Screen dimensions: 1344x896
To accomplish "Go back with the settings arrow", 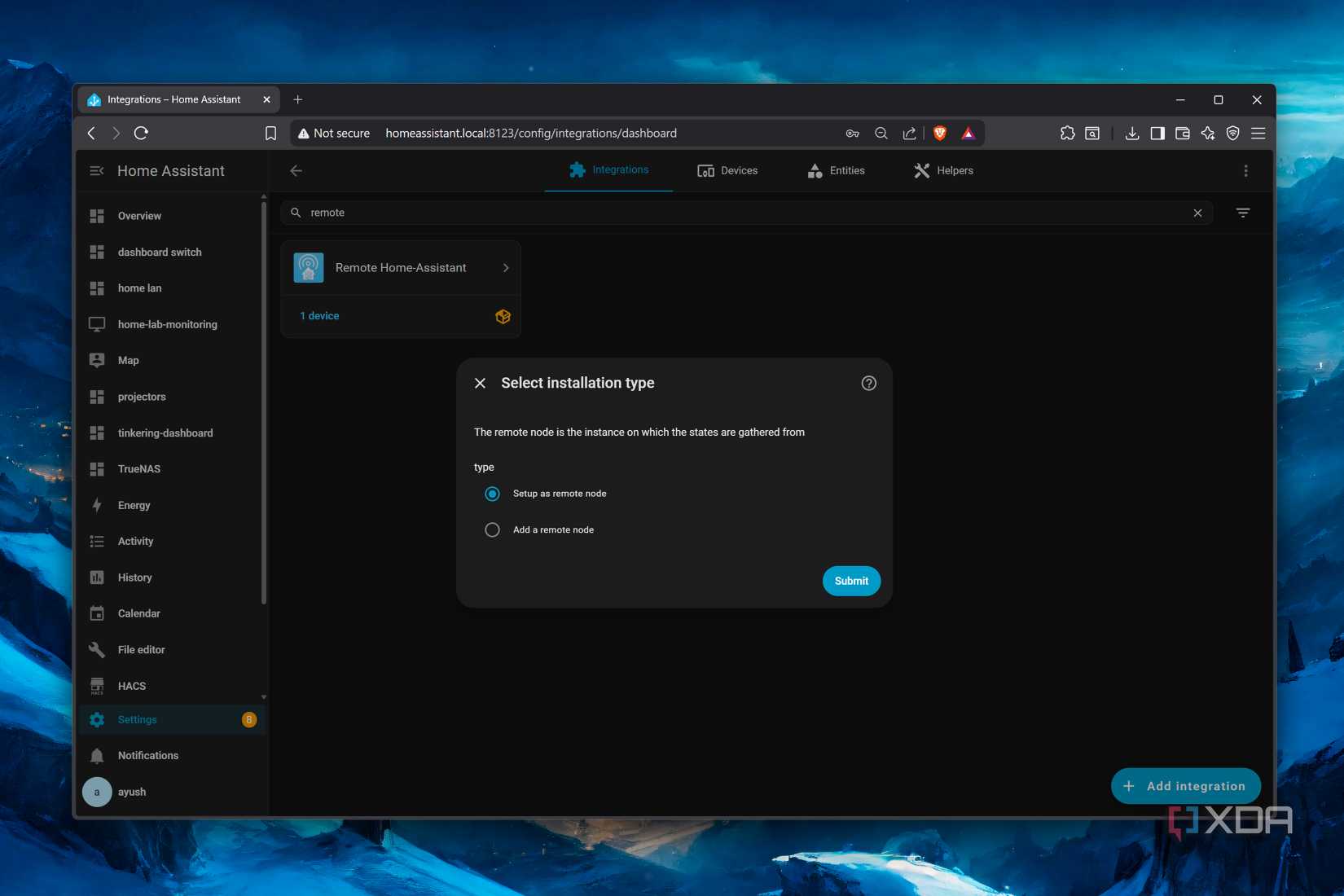I will [296, 170].
